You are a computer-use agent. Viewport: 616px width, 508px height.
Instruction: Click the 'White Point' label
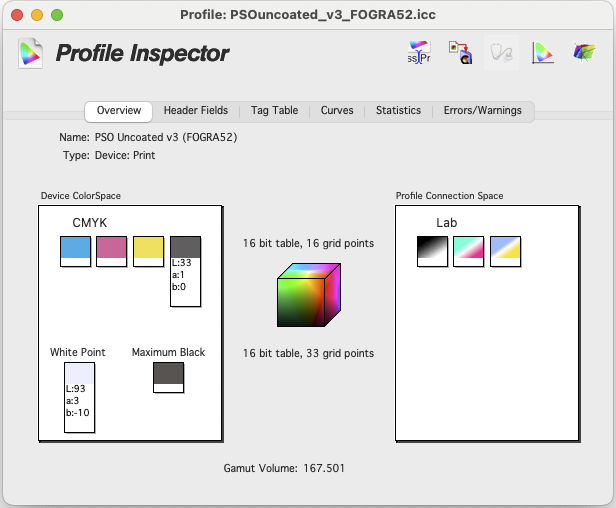[x=78, y=352]
